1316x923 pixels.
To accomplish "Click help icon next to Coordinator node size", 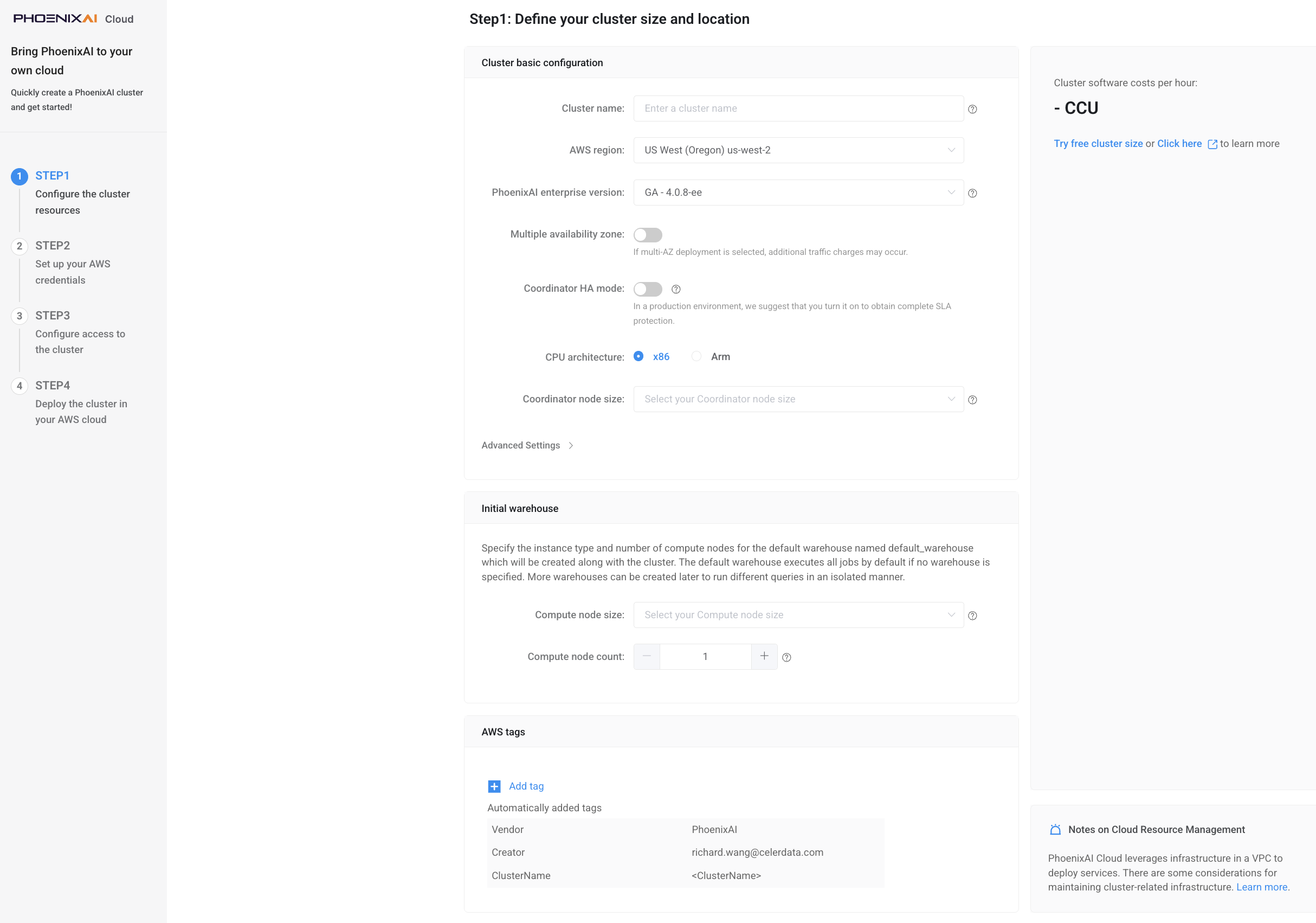I will pos(972,400).
